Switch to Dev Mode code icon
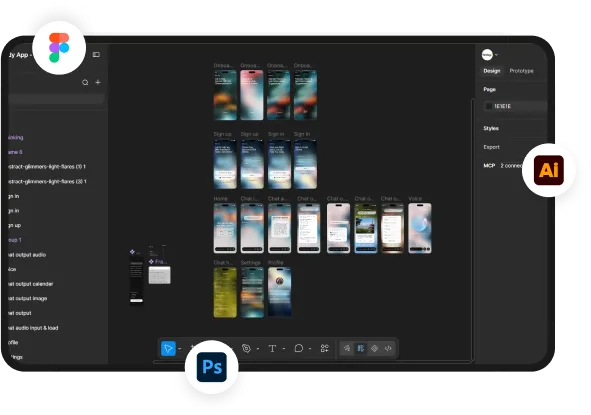The width and height of the screenshot is (591, 415). tap(388, 348)
